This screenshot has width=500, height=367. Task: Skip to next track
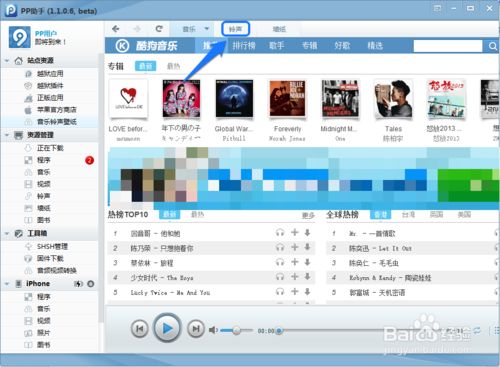pos(196,329)
